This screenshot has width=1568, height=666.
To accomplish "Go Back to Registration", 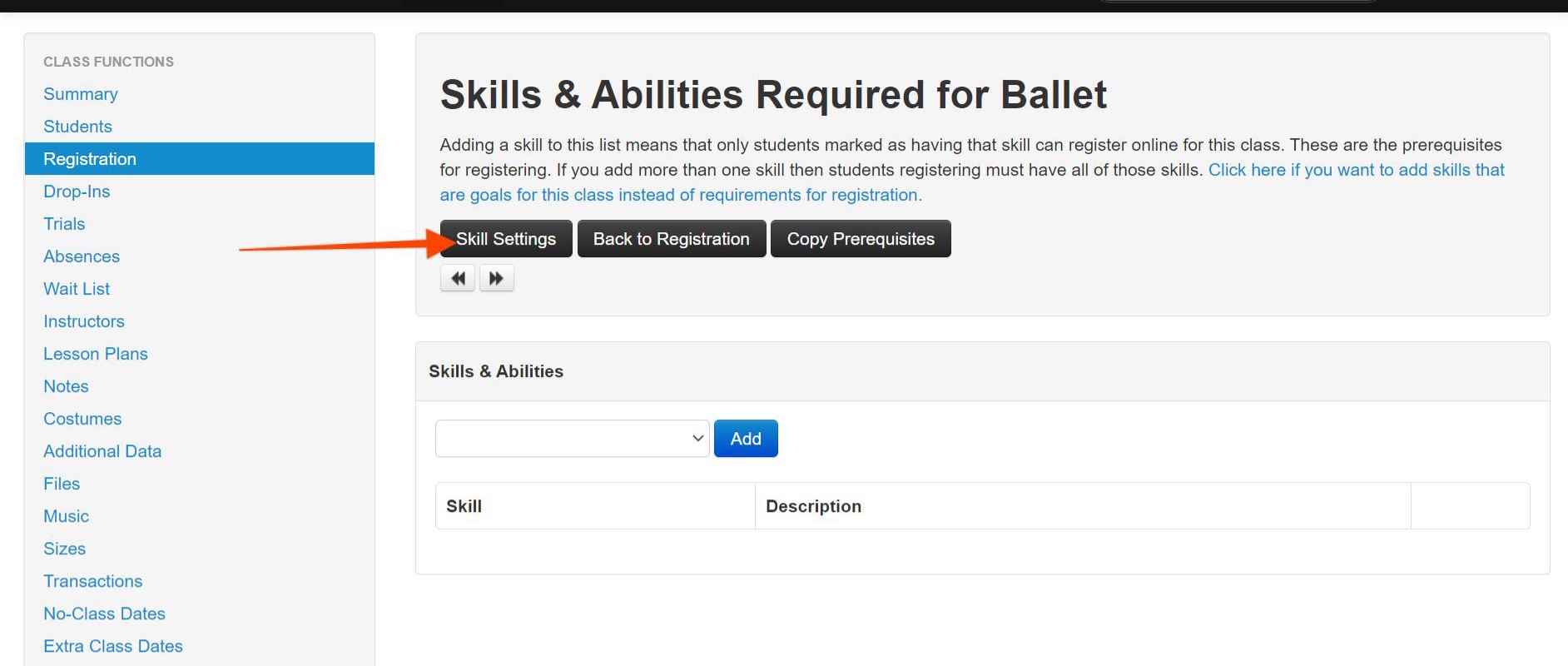I will (x=671, y=239).
